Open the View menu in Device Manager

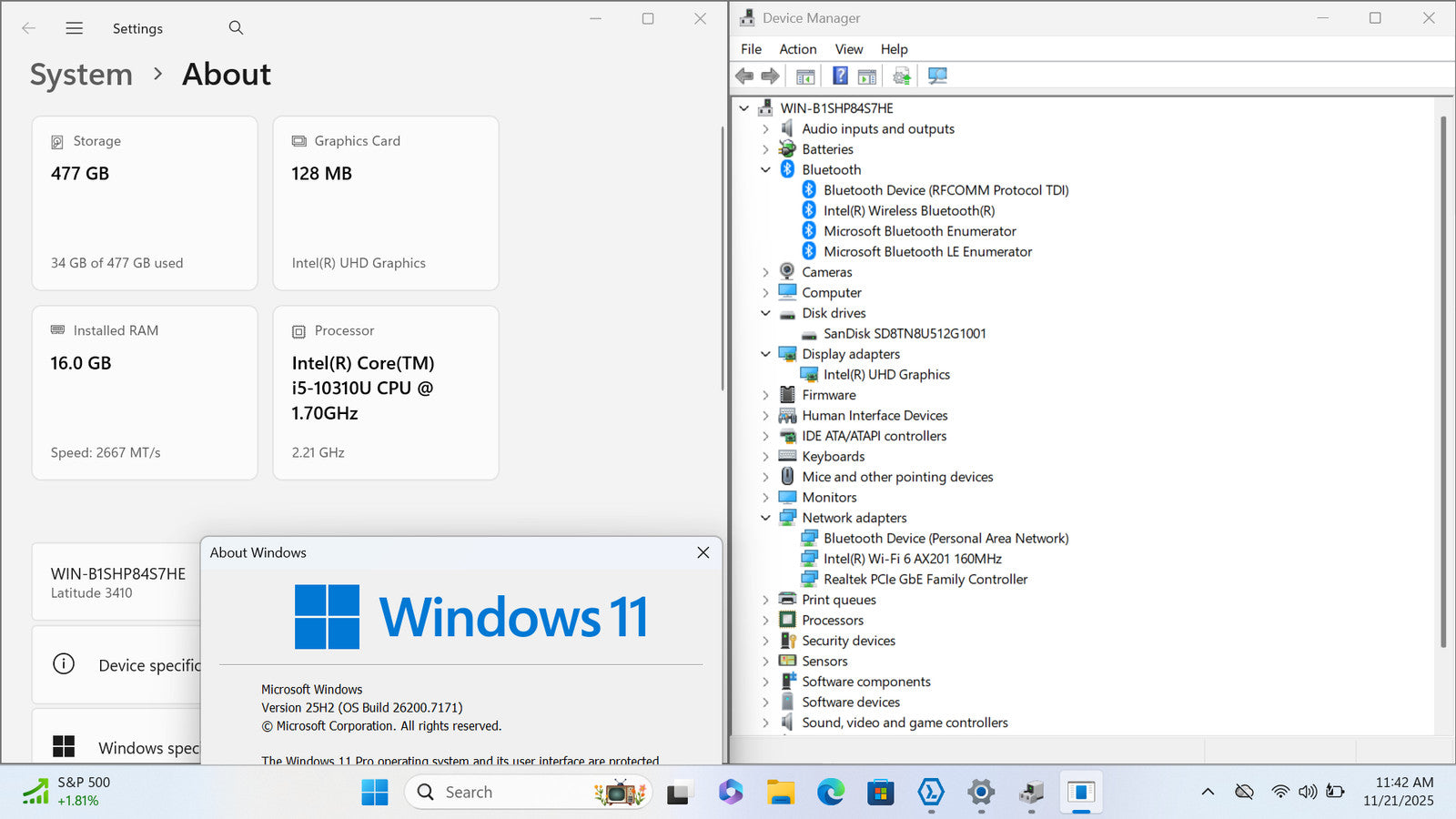848,49
